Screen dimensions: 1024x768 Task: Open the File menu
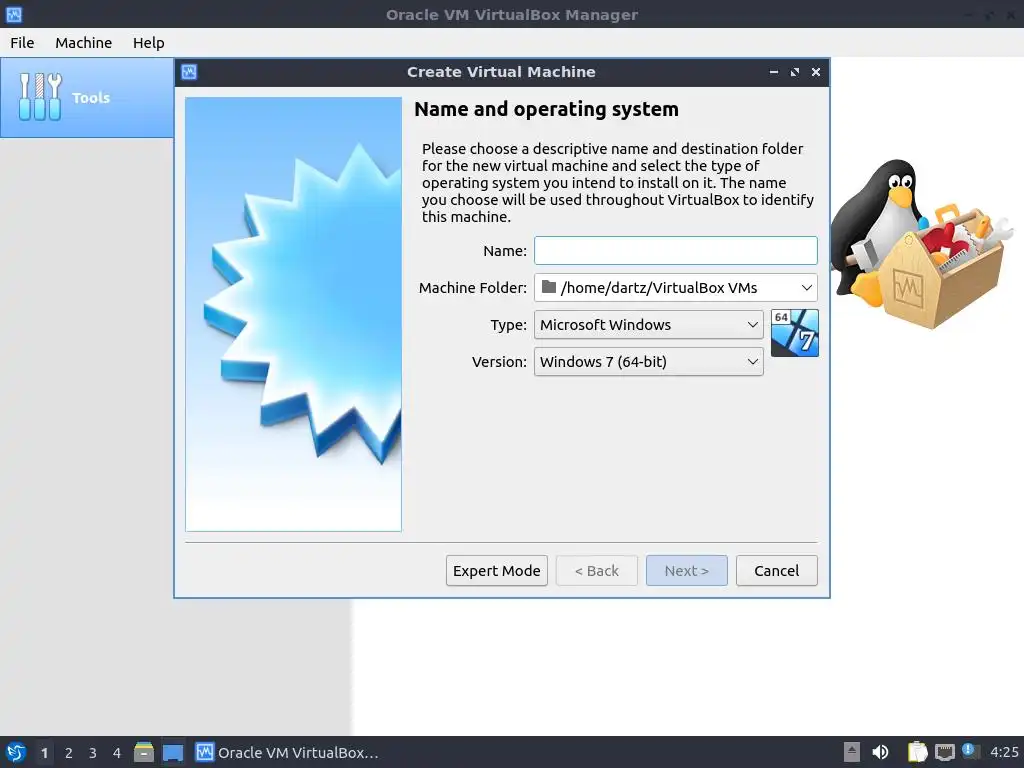pos(22,43)
